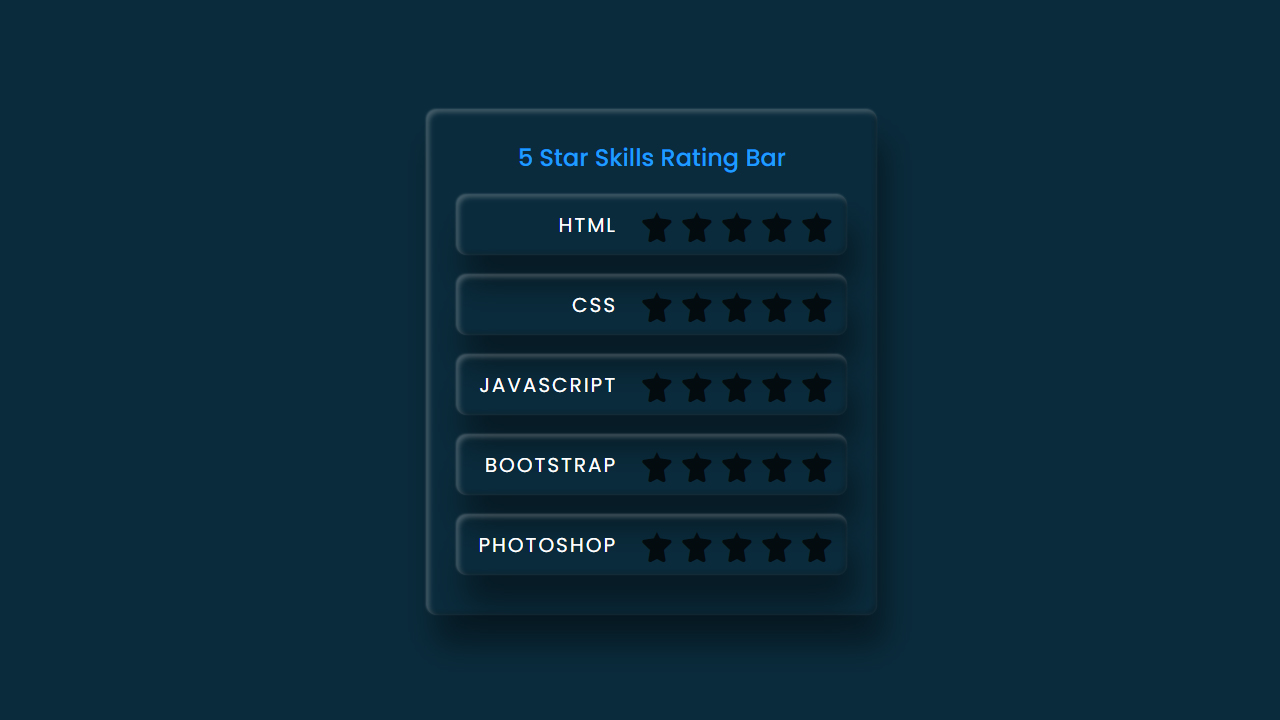1280x720 pixels.
Task: Rate HTML four stars
Action: pyautogui.click(x=777, y=227)
